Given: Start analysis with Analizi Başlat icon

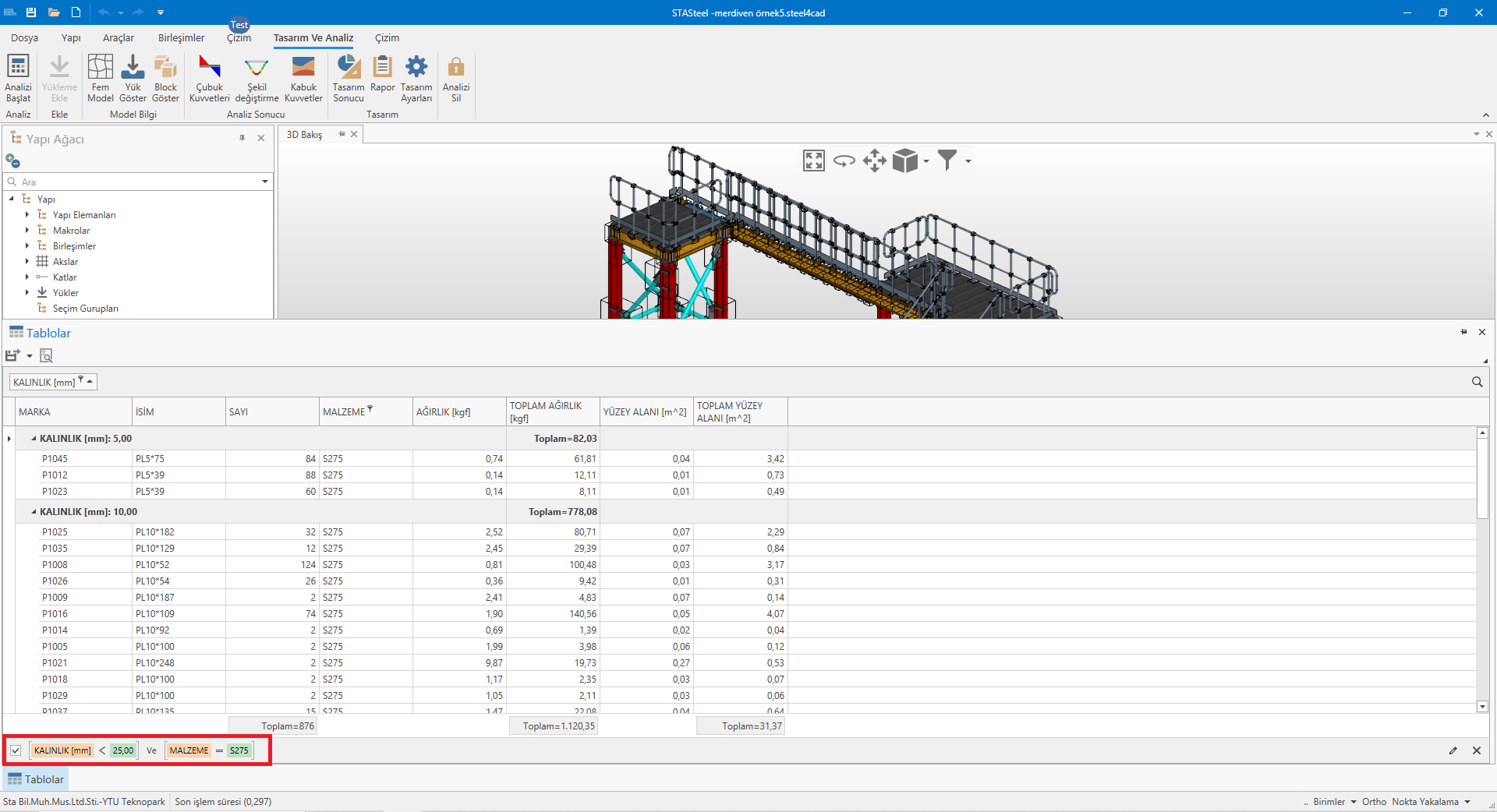Looking at the screenshot, I should tap(18, 77).
